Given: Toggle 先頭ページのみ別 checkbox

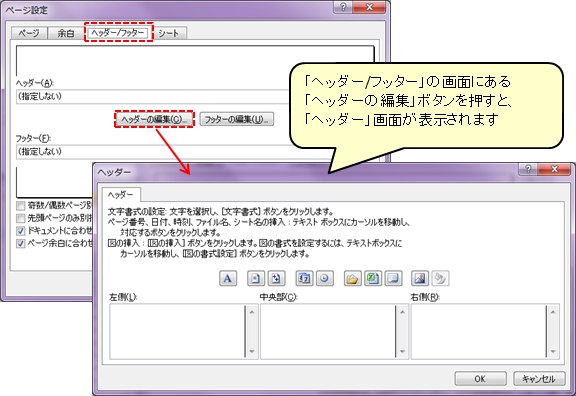Looking at the screenshot, I should click(21, 218).
